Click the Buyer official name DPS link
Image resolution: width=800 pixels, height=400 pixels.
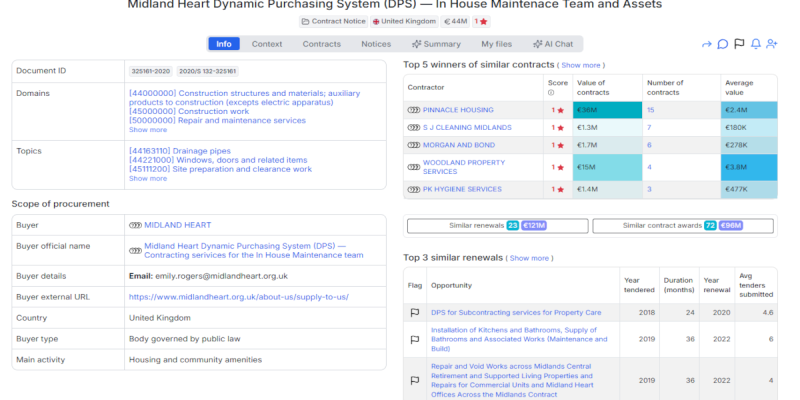coord(254,251)
